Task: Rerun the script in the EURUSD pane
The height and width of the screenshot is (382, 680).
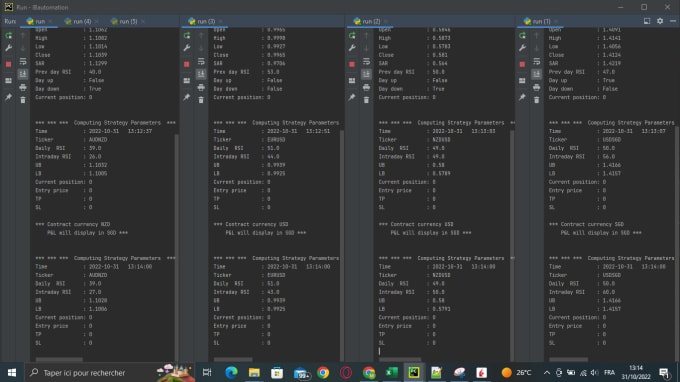Action: pyautogui.click(x=187, y=36)
